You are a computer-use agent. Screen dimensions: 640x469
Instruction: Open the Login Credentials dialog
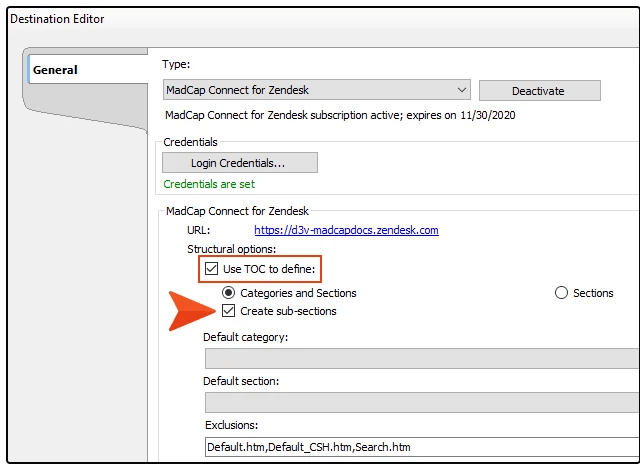(x=240, y=163)
